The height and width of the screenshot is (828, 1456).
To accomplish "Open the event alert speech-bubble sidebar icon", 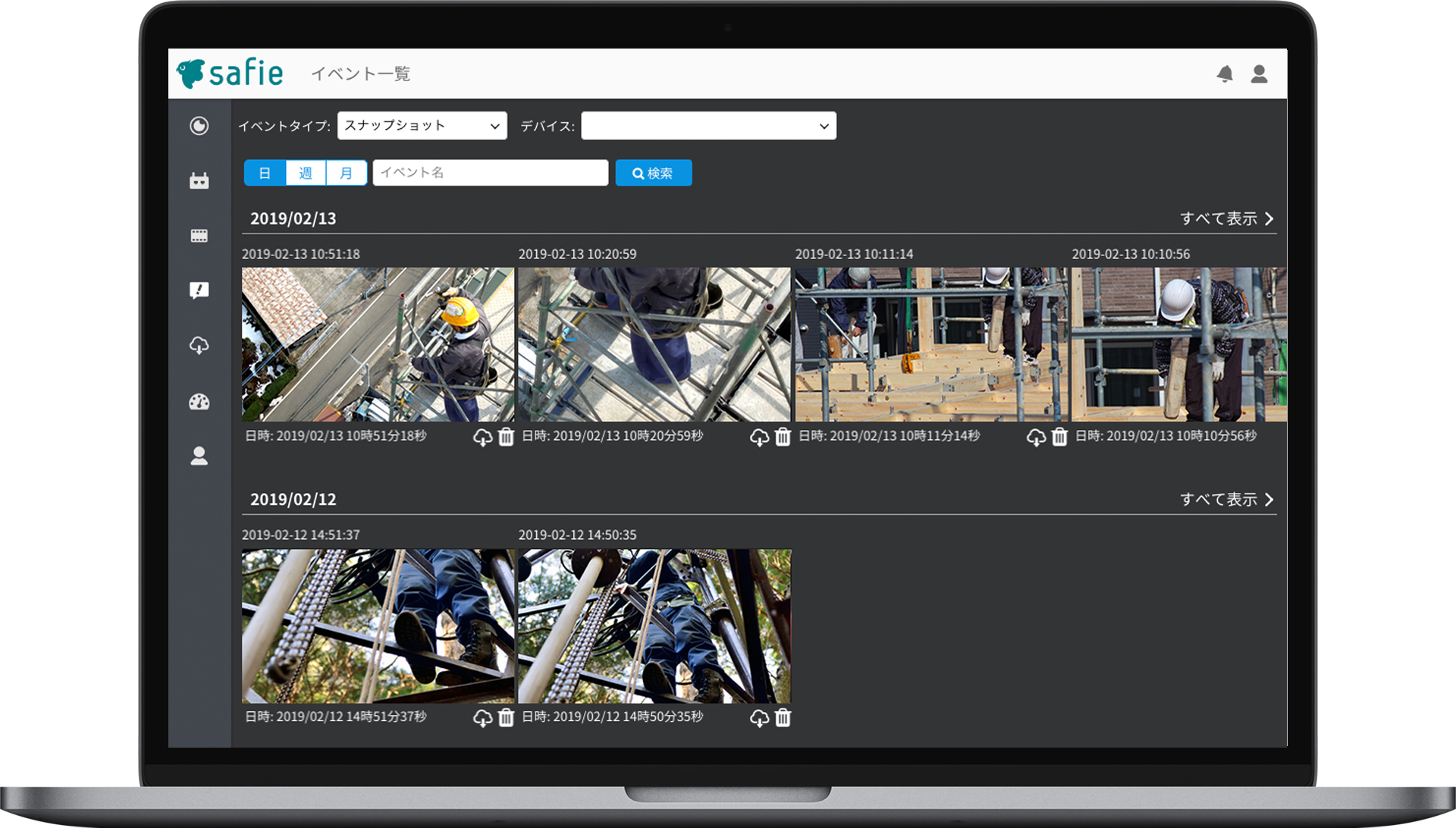I will click(199, 290).
